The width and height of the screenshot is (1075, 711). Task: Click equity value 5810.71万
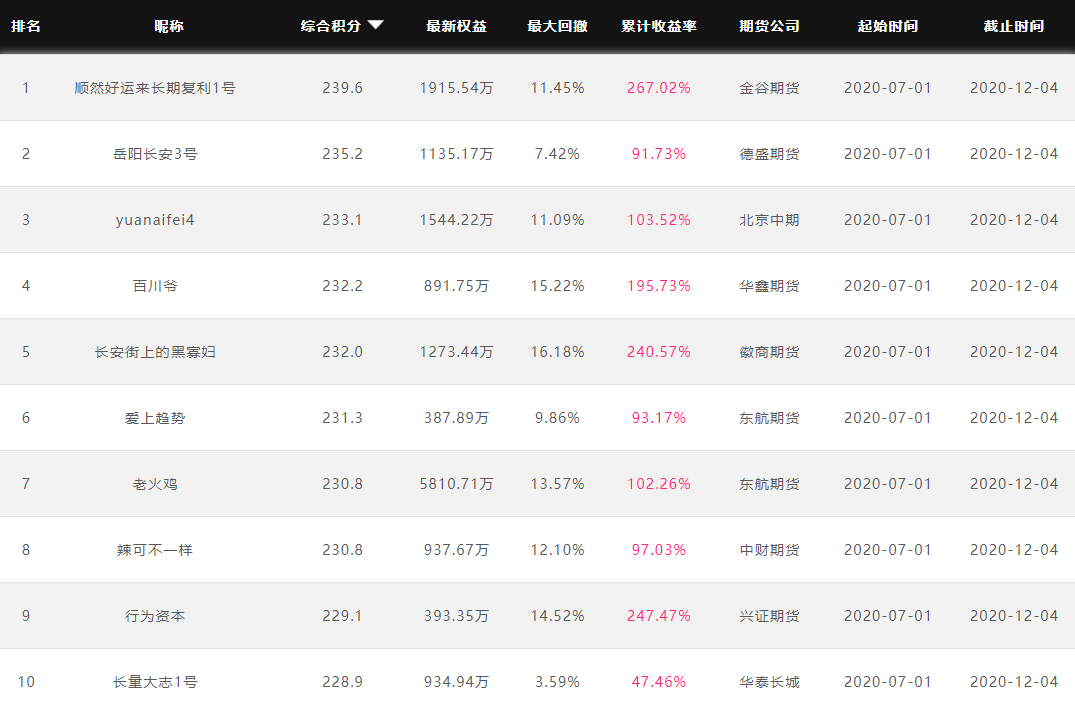point(457,484)
